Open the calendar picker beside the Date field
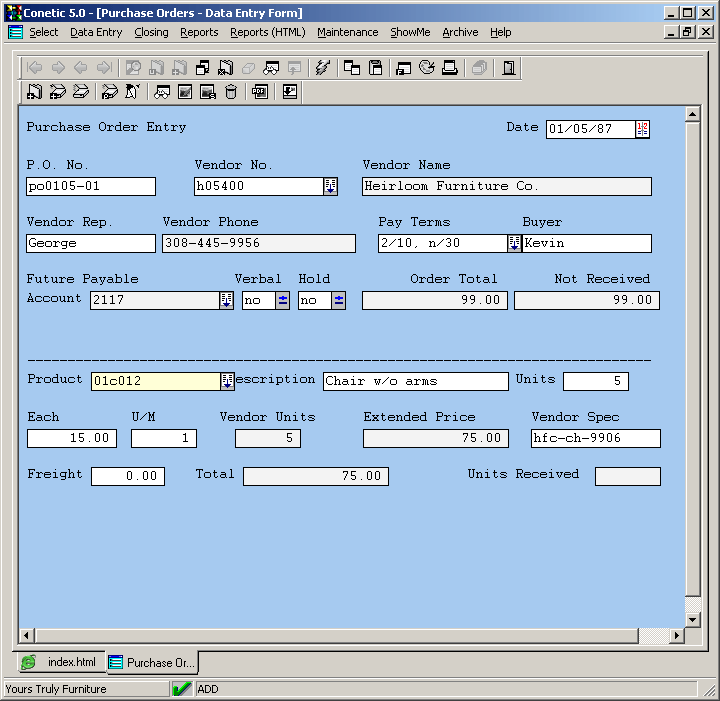720x701 pixels. (642, 129)
